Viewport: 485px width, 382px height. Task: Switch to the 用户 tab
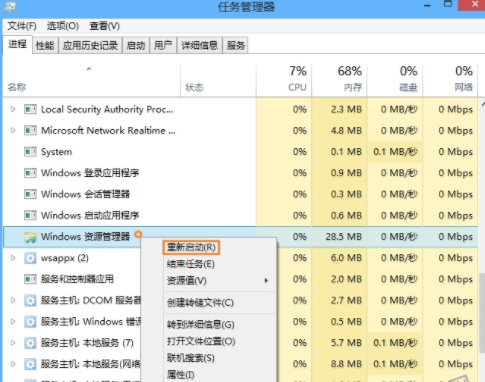click(163, 45)
